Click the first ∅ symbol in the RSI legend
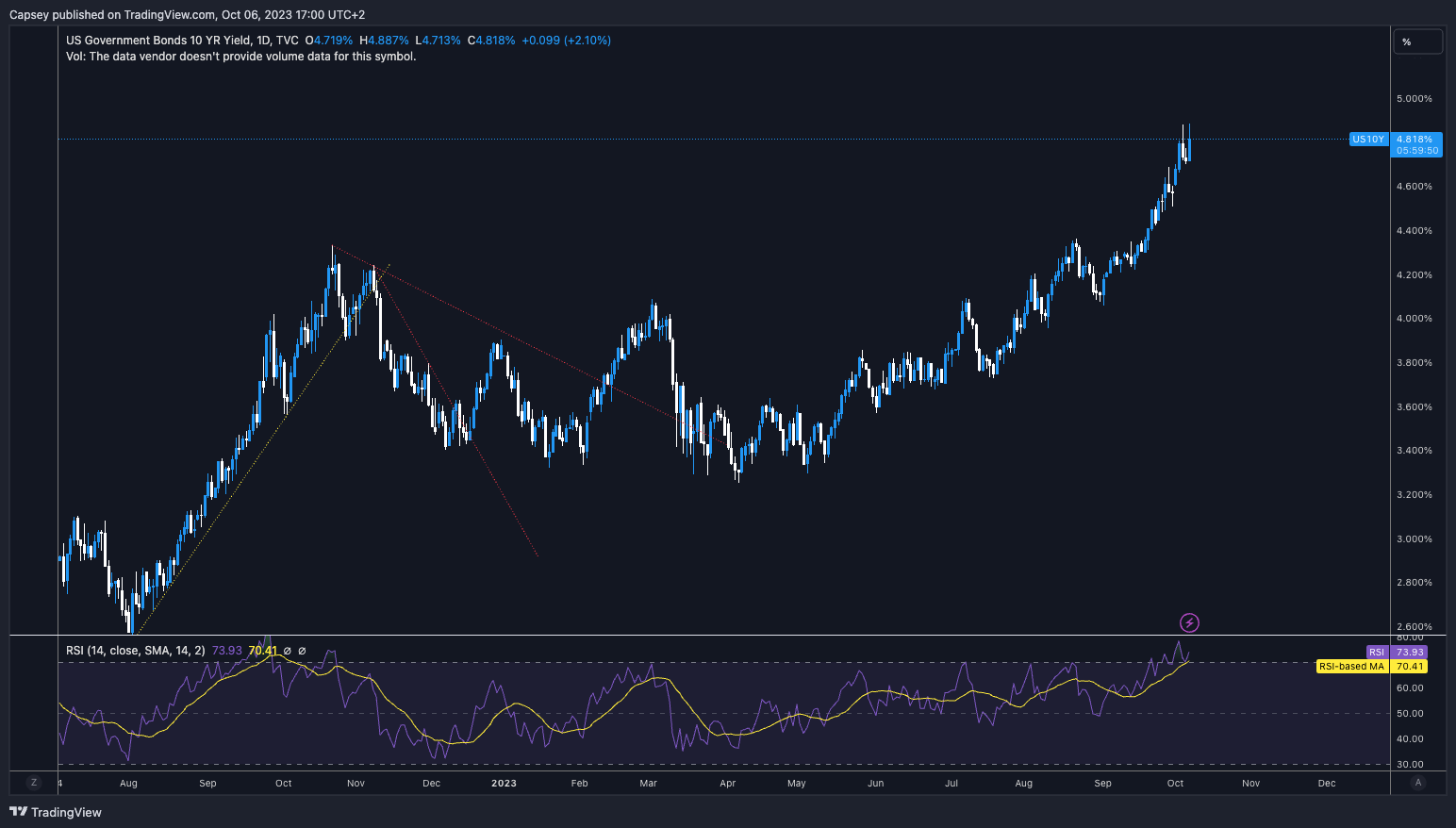 tap(288, 651)
